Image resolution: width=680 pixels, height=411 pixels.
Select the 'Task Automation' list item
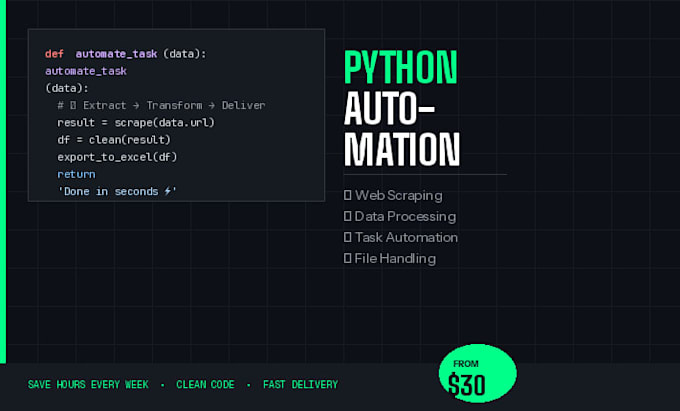pyautogui.click(x=401, y=238)
